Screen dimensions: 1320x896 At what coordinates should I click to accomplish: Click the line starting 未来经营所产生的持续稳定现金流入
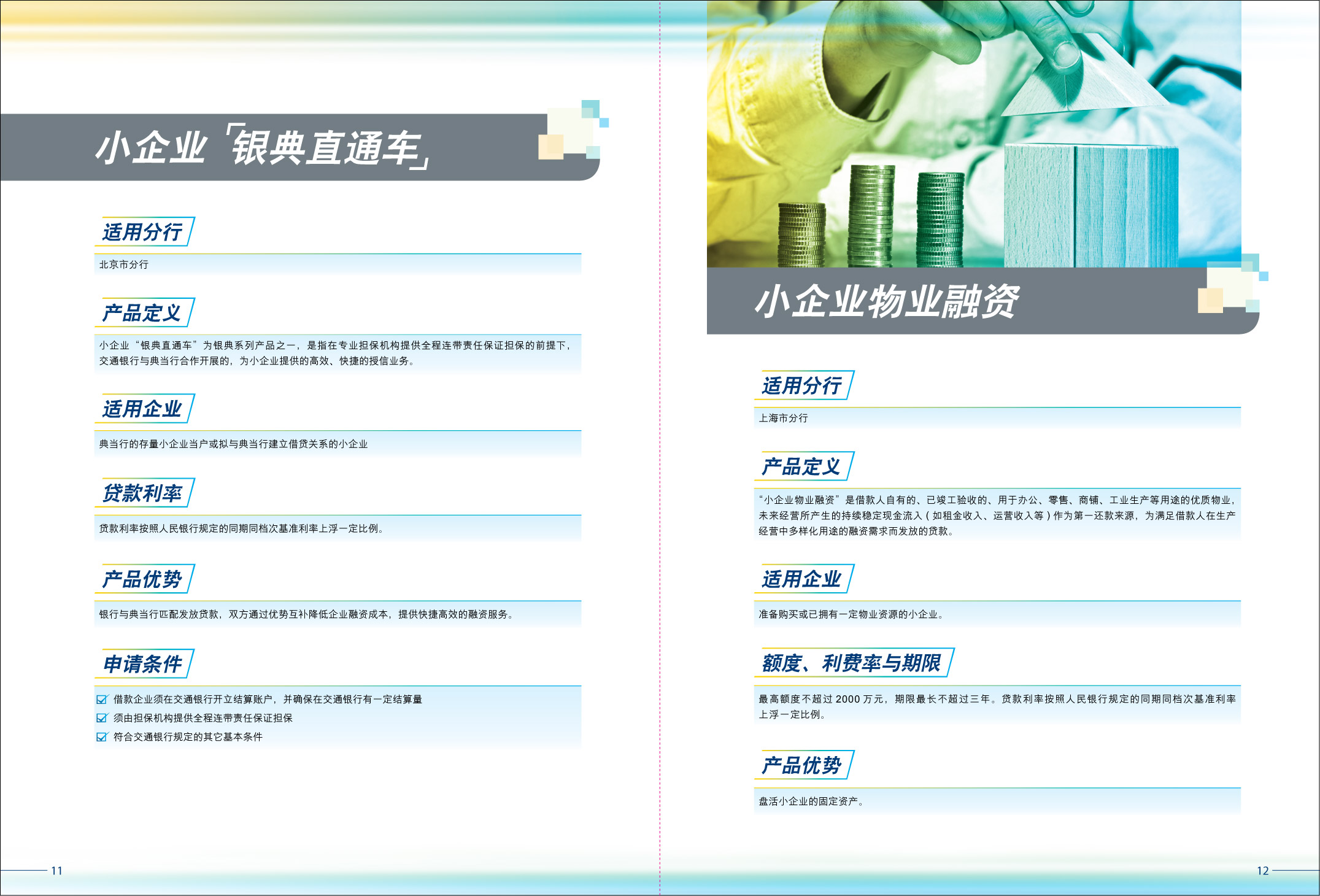click(997, 516)
